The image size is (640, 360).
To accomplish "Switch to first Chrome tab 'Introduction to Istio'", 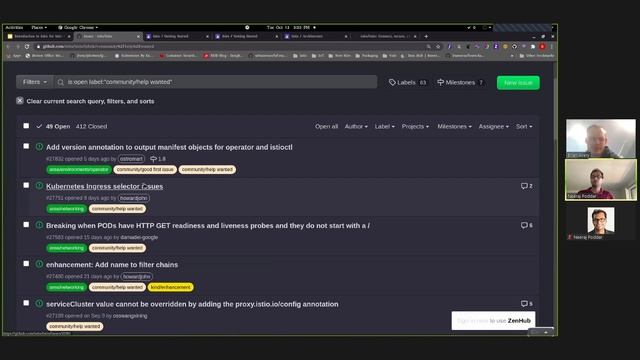I will click(38, 36).
